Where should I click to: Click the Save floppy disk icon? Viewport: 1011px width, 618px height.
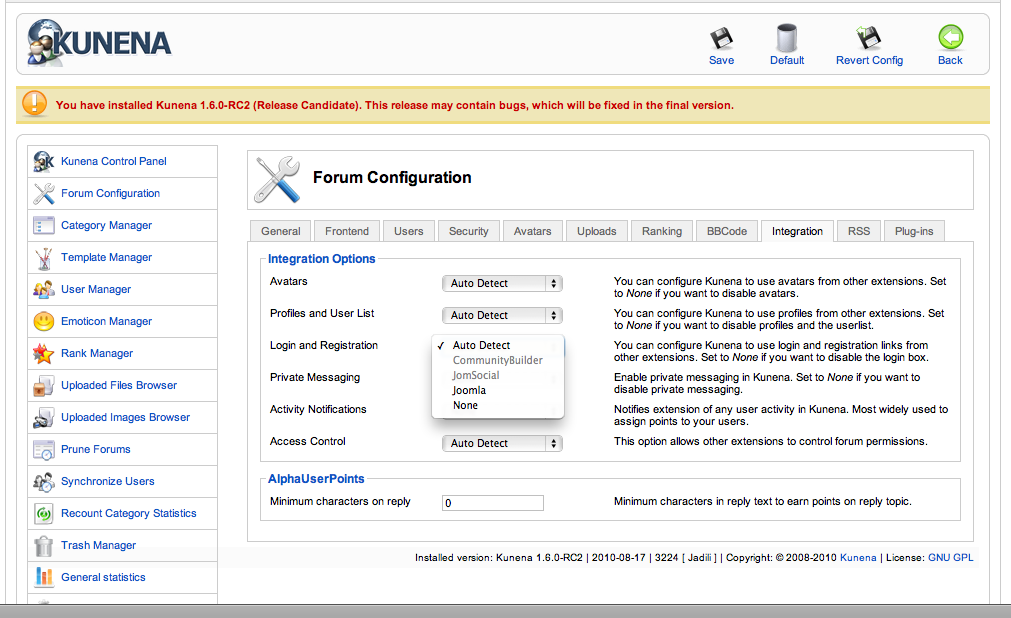click(721, 38)
